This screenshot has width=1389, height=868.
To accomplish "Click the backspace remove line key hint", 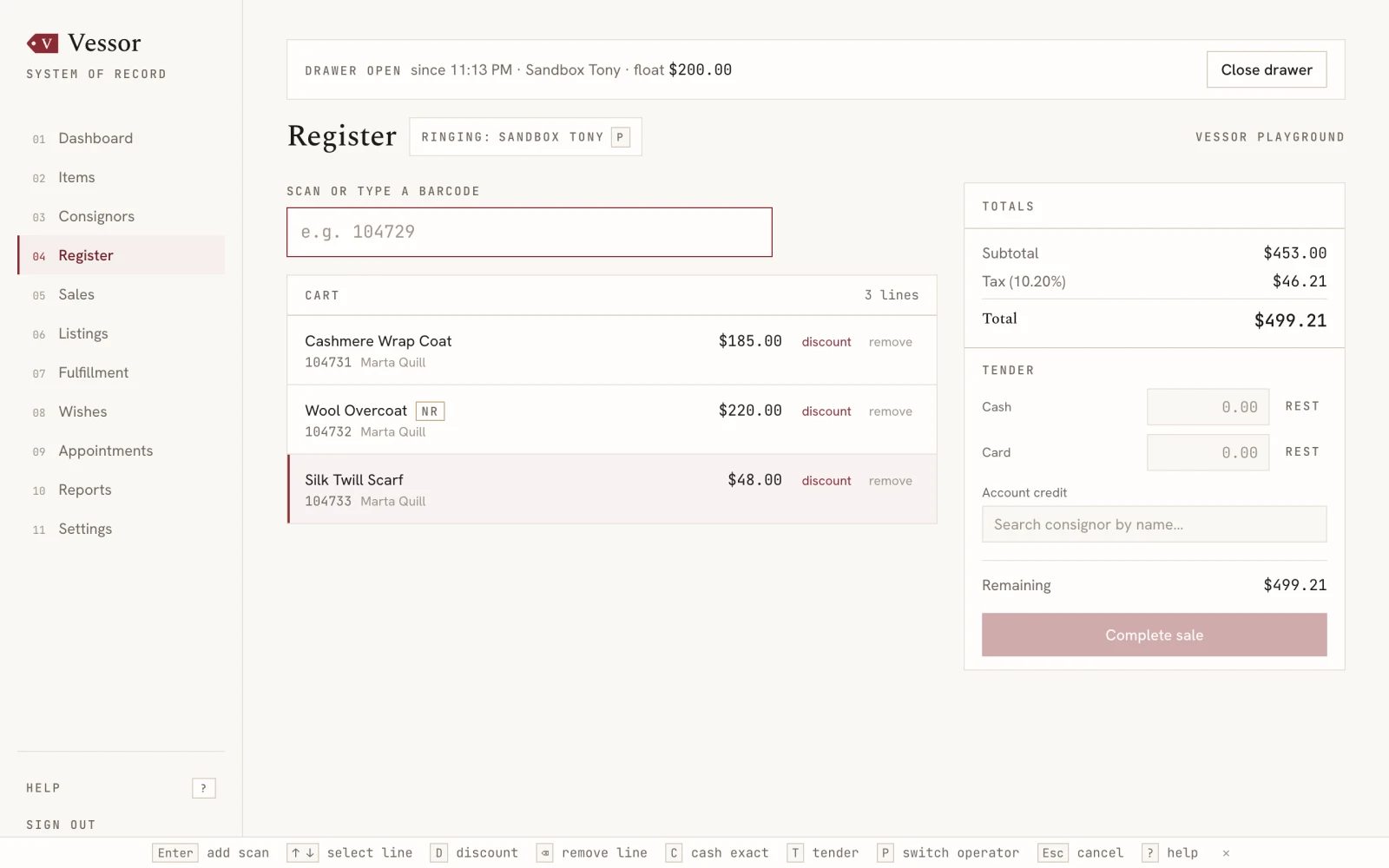I will (545, 853).
